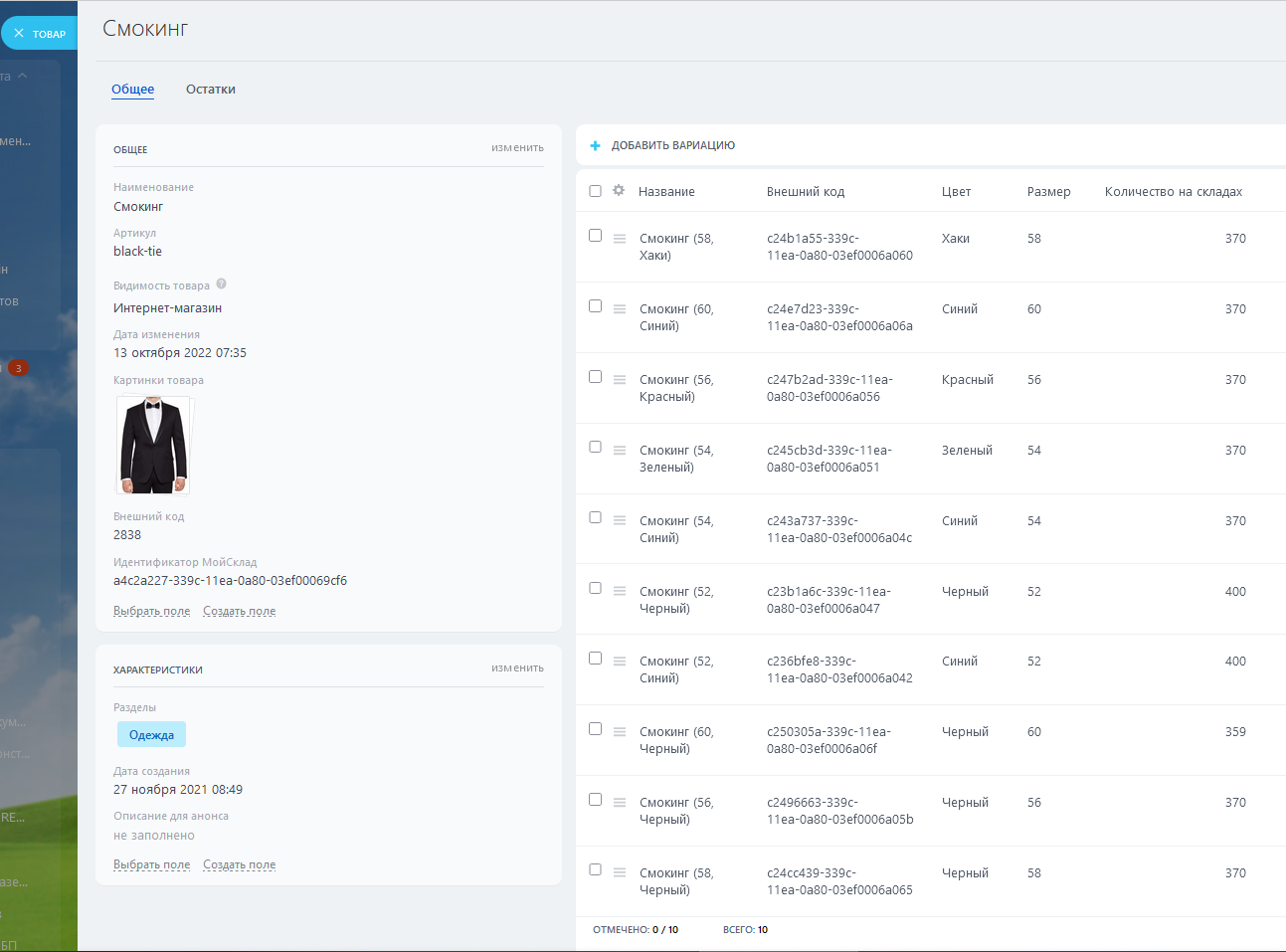Click drag handle of Смокинг (60, Синий) row
The width and height of the screenshot is (1286, 952).
pyautogui.click(x=620, y=309)
